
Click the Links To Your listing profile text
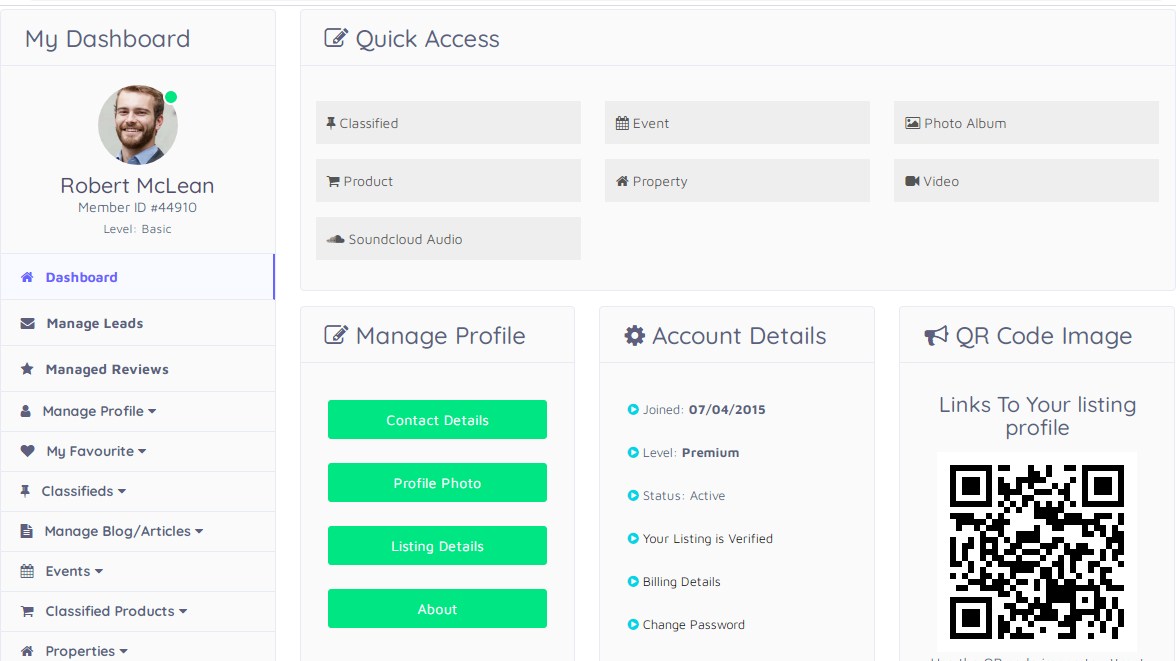pyautogui.click(x=1037, y=416)
